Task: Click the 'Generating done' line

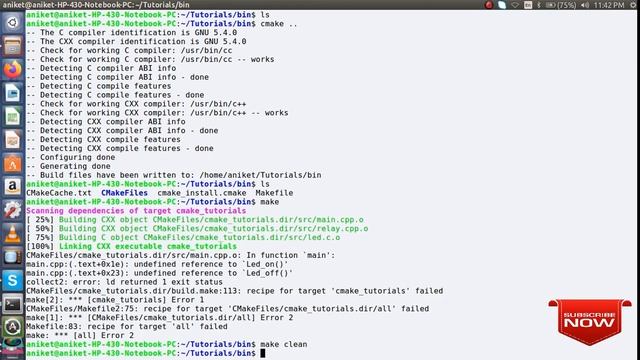Action: click(x=68, y=167)
